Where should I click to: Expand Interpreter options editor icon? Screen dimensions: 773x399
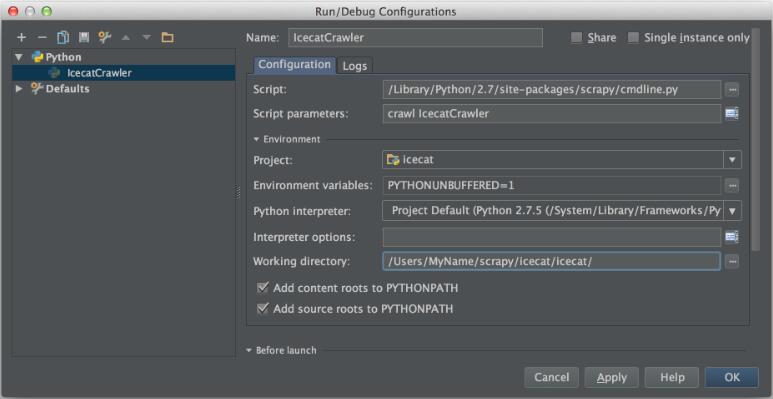(732, 237)
